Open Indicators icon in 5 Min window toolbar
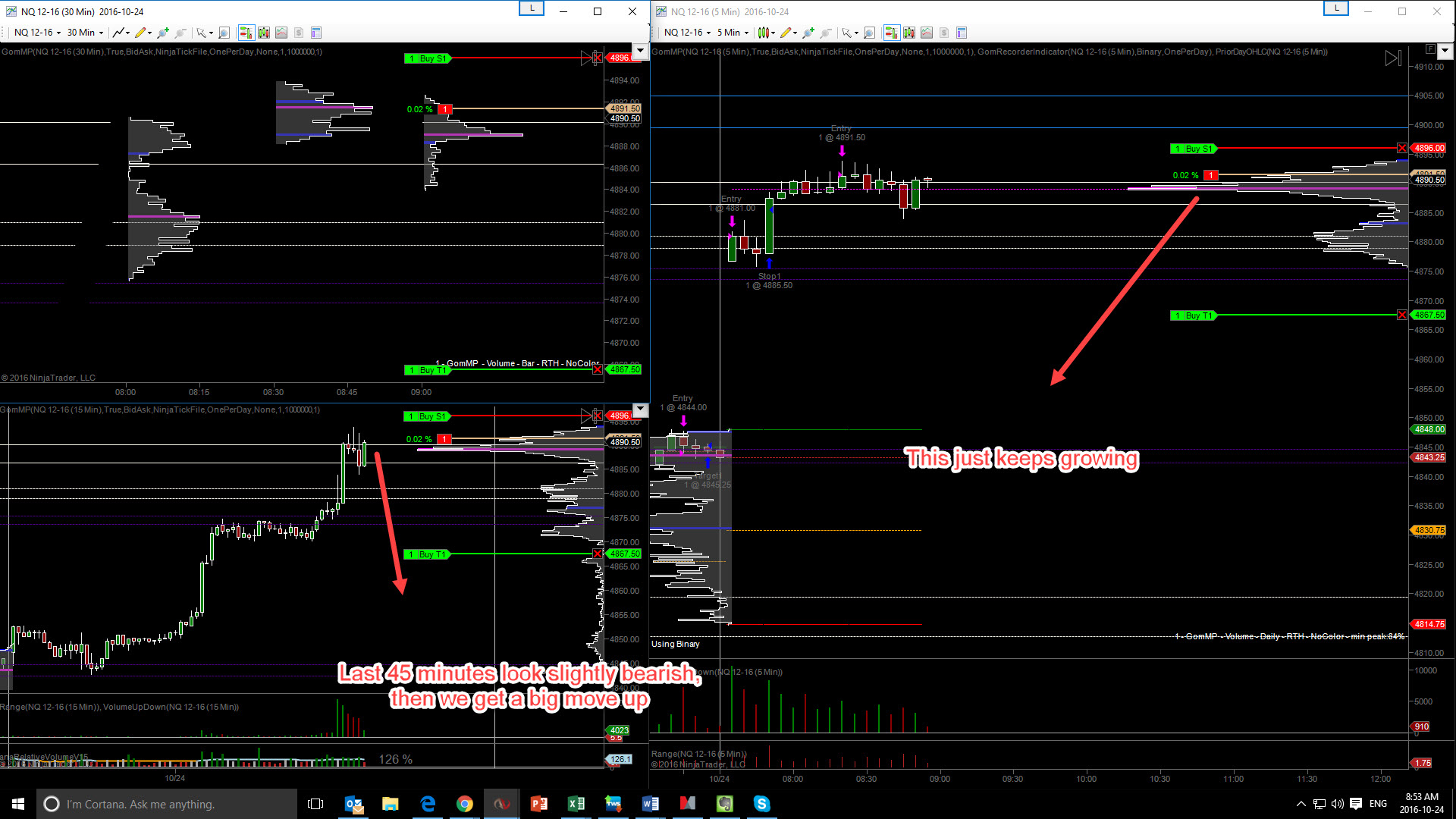1456x819 pixels. coord(927,33)
